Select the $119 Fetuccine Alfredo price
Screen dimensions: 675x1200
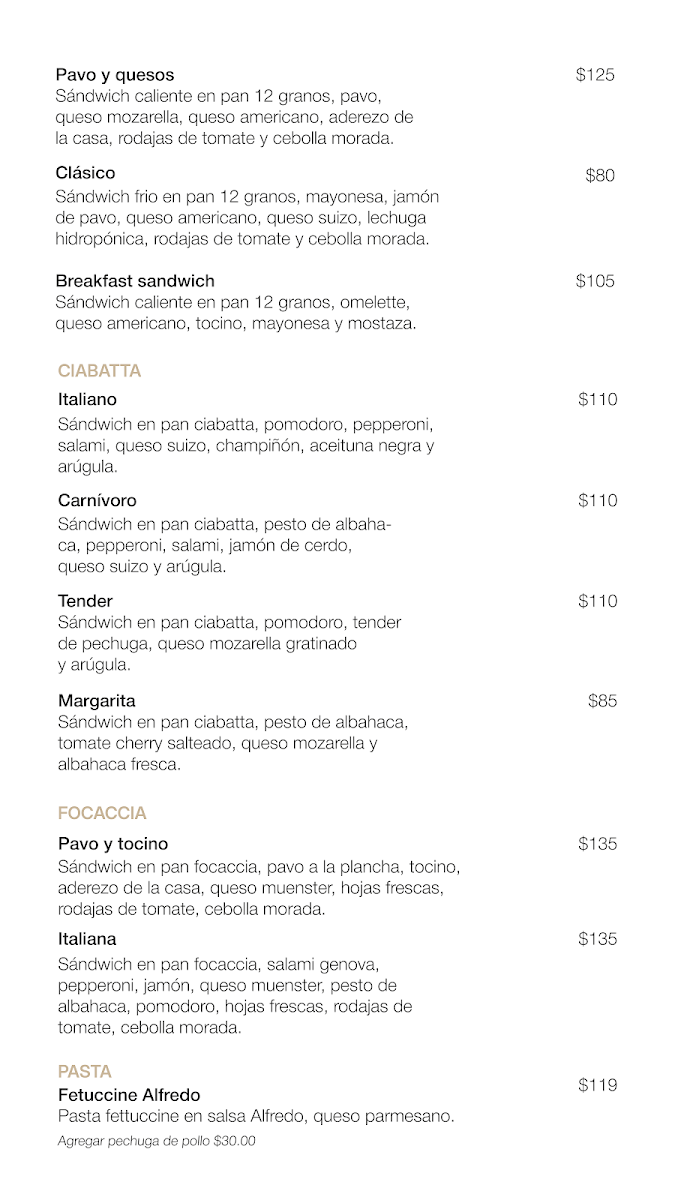[x=597, y=1085]
